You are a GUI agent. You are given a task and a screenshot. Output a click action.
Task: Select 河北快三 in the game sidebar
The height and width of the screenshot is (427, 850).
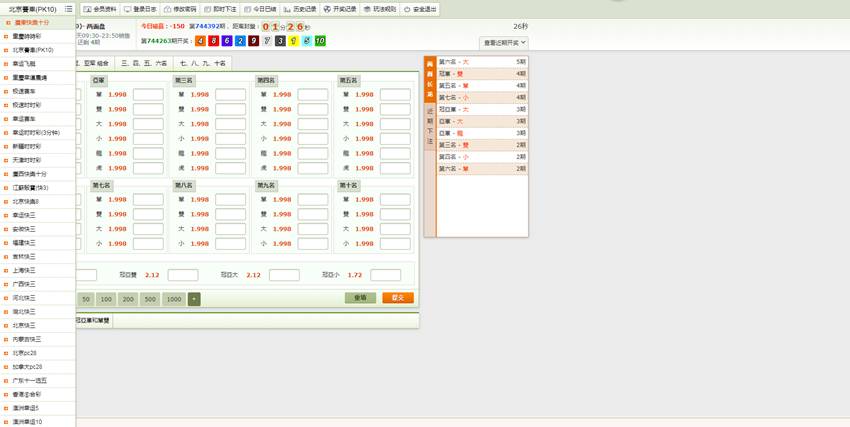[38, 298]
